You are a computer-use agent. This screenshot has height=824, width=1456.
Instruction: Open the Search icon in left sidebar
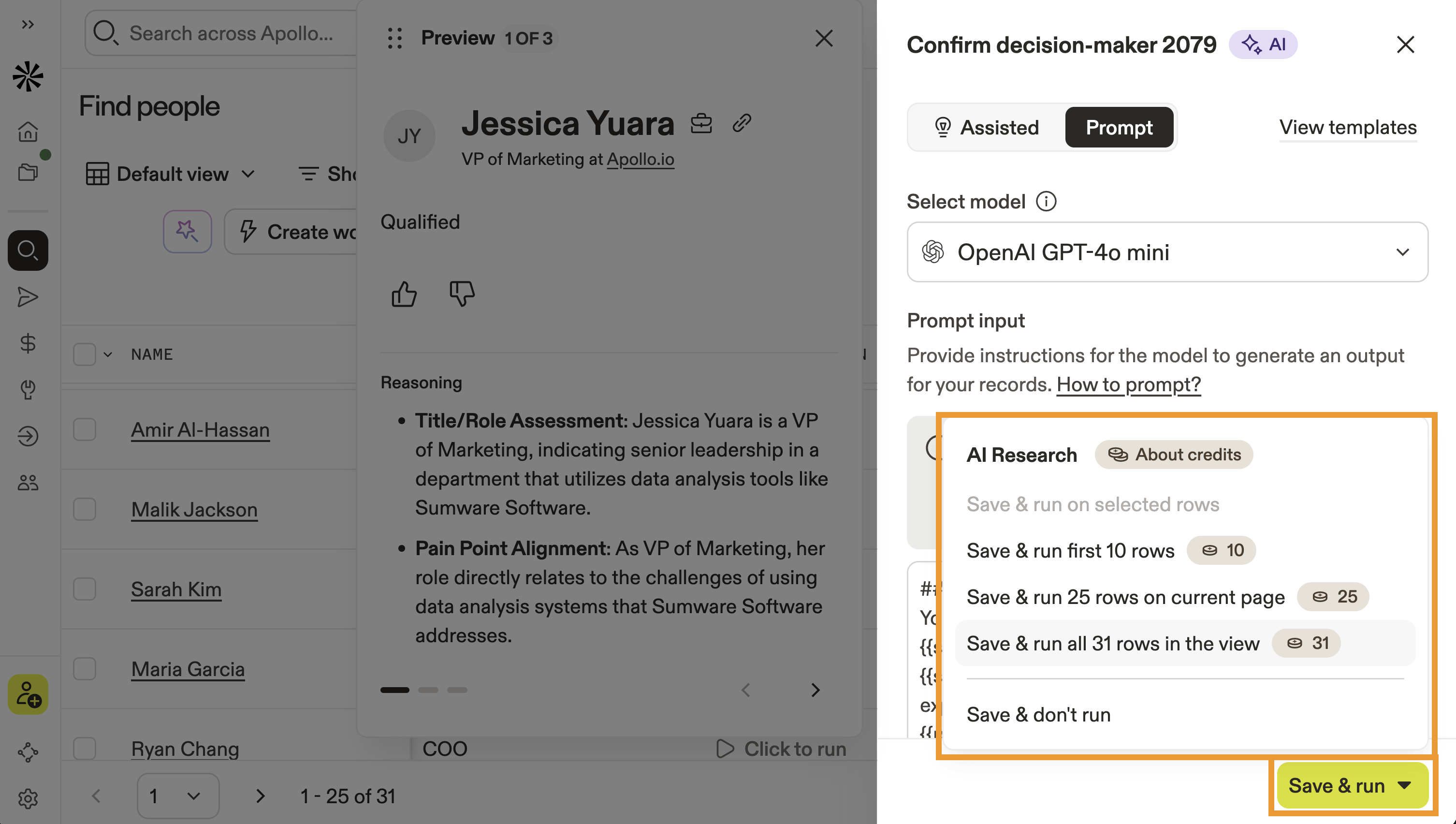coord(28,250)
